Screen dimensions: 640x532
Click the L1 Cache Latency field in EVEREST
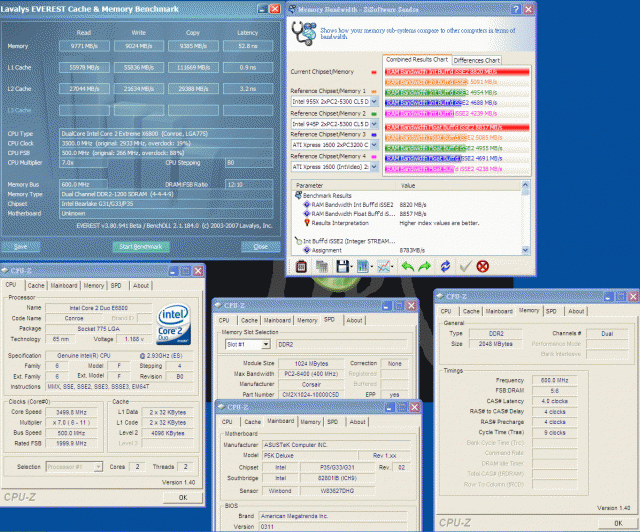[x=248, y=67]
